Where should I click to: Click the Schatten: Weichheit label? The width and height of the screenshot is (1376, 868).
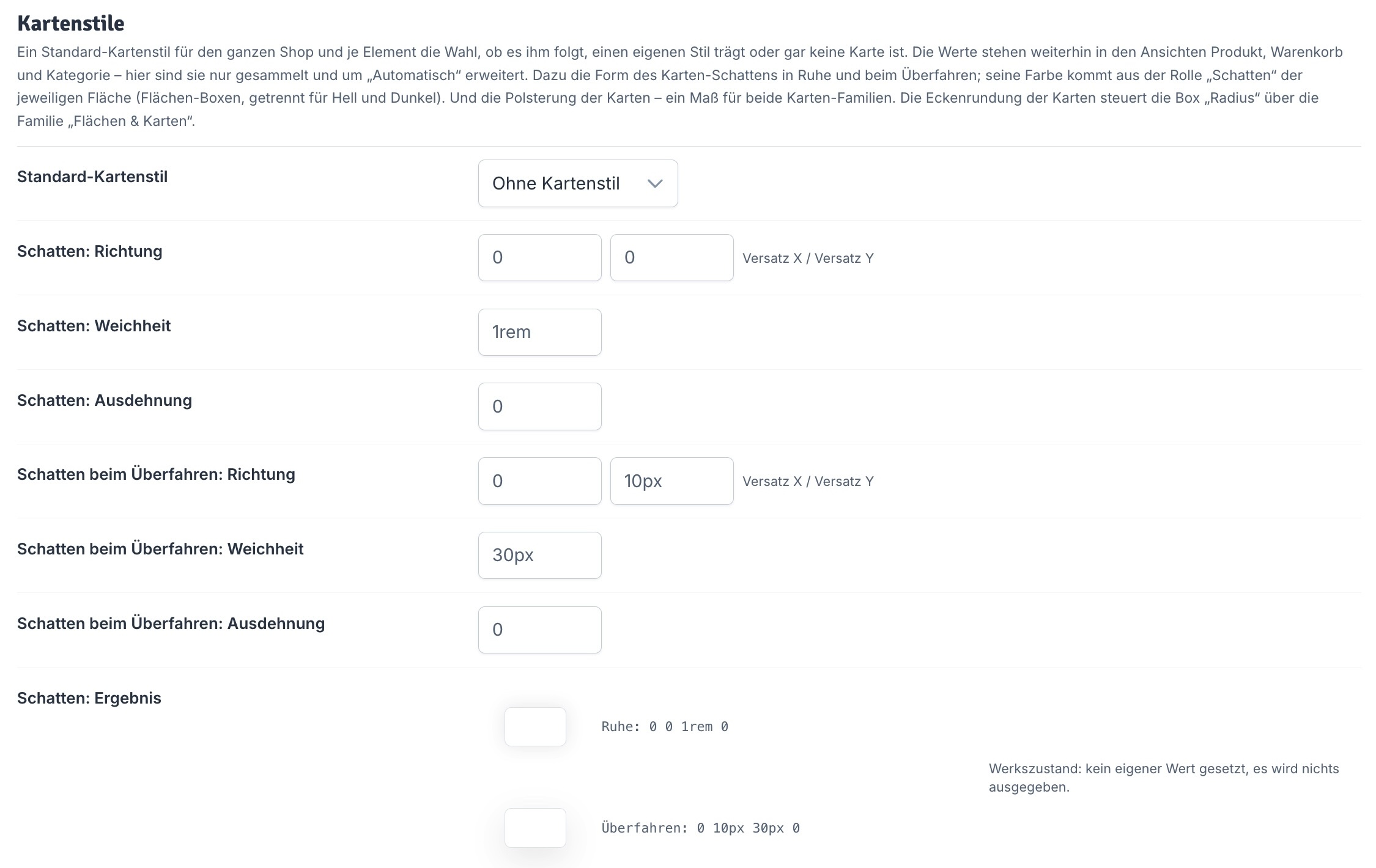pyautogui.click(x=94, y=326)
